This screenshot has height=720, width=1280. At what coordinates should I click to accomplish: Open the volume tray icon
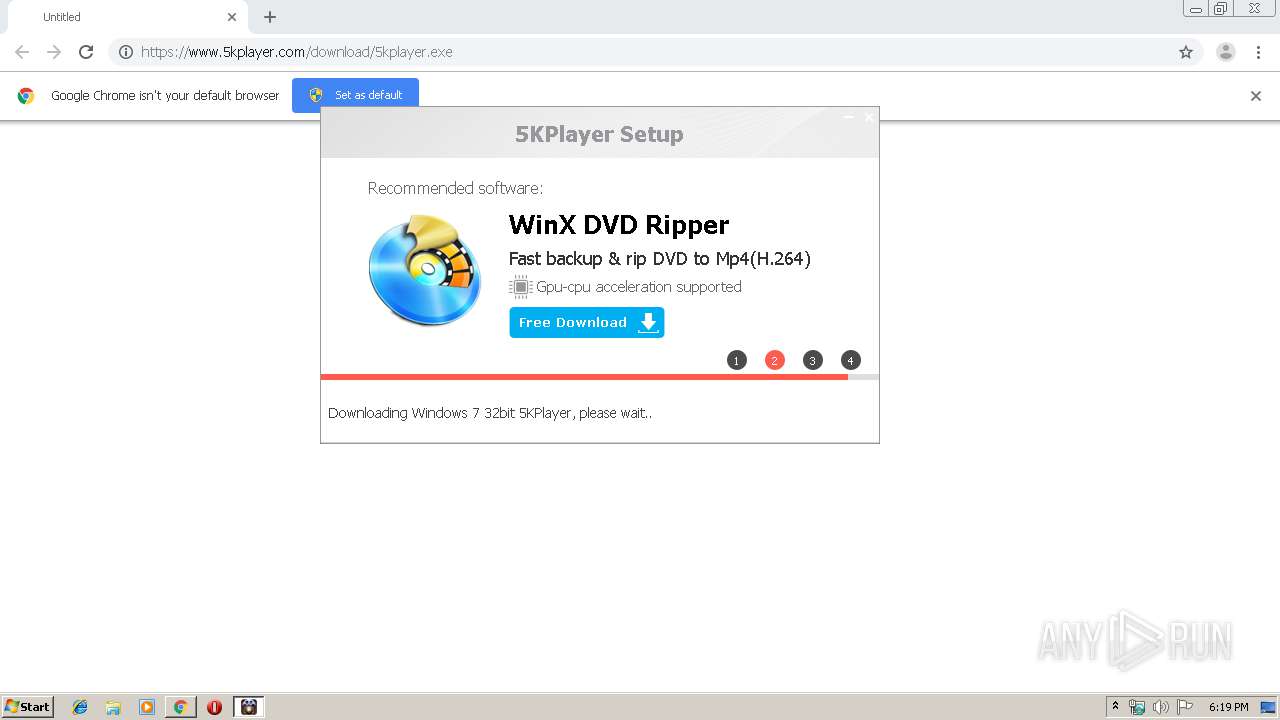1161,707
